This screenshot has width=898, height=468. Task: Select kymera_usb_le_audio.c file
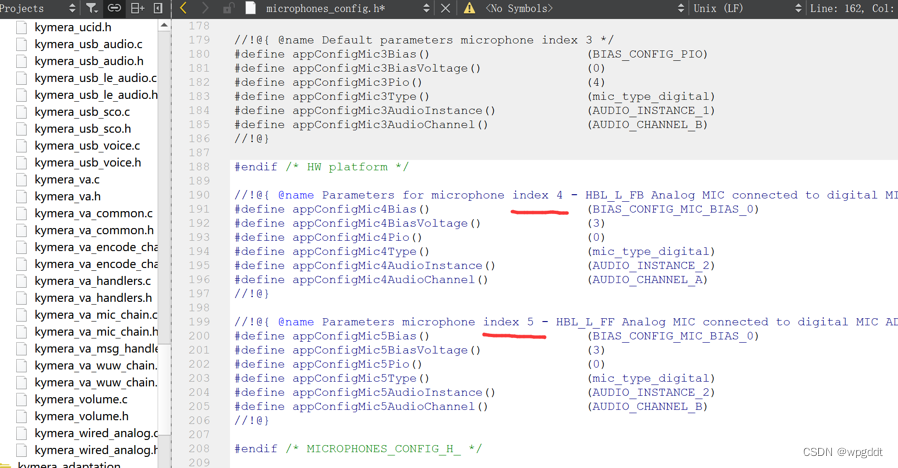tap(96, 78)
